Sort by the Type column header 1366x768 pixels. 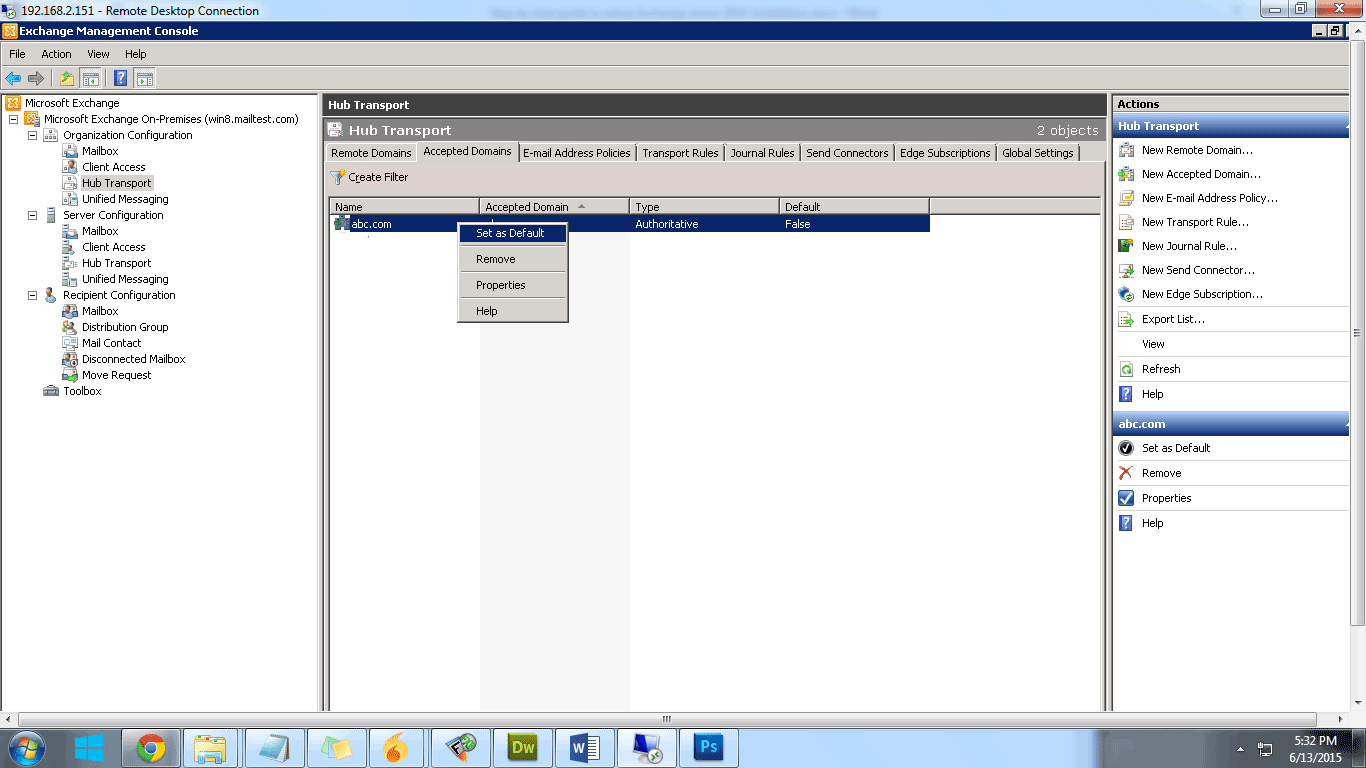705,207
